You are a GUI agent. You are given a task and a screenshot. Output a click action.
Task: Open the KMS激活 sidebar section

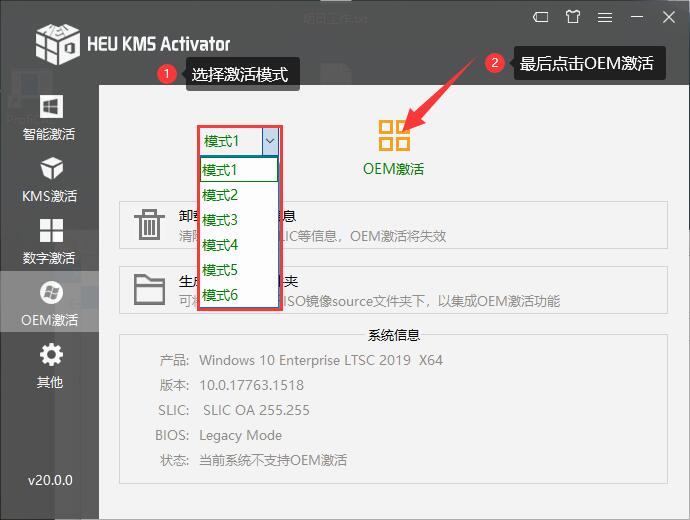click(49, 179)
